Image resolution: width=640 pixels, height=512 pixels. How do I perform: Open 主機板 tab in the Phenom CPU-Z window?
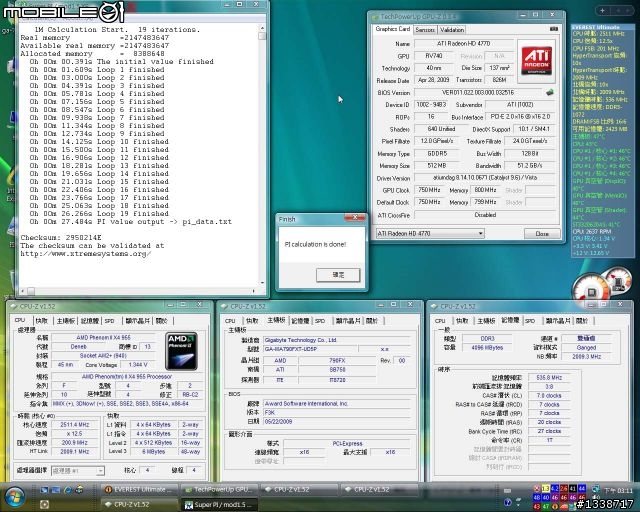coord(65,321)
